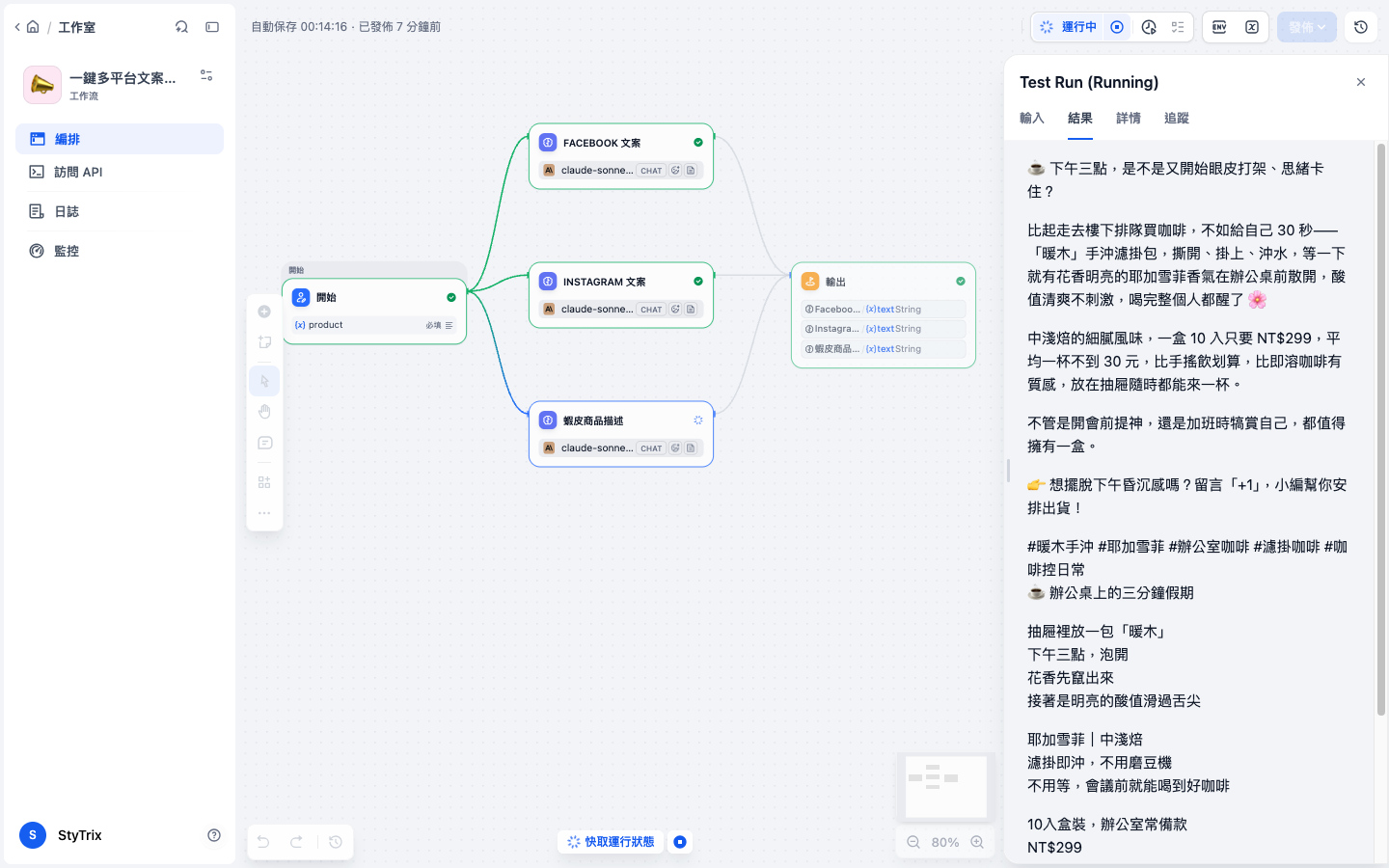The image size is (1389, 868).
Task: Expand the 發佈 publish dropdown
Action: click(x=1307, y=27)
